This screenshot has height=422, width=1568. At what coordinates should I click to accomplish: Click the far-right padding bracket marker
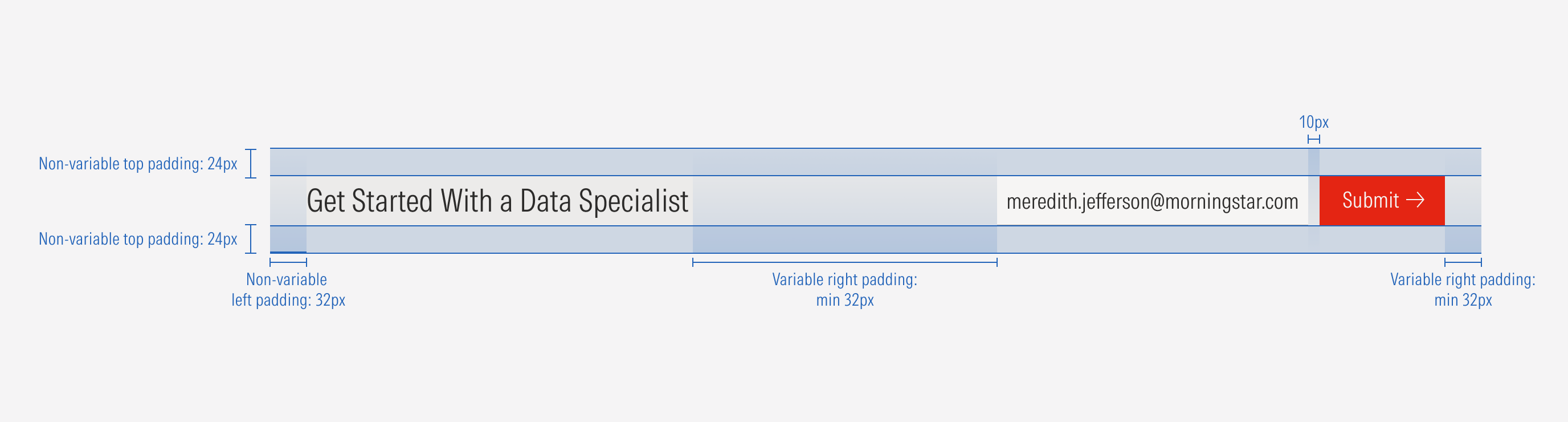pyautogui.click(x=1462, y=262)
